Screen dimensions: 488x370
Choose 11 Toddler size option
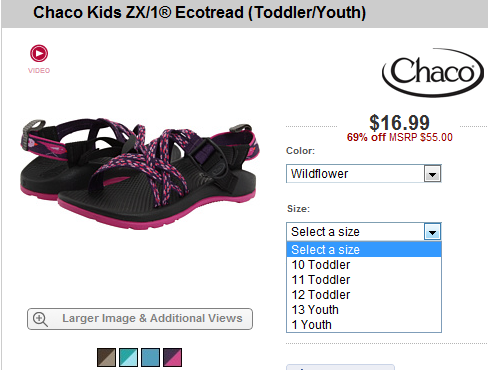click(x=364, y=280)
